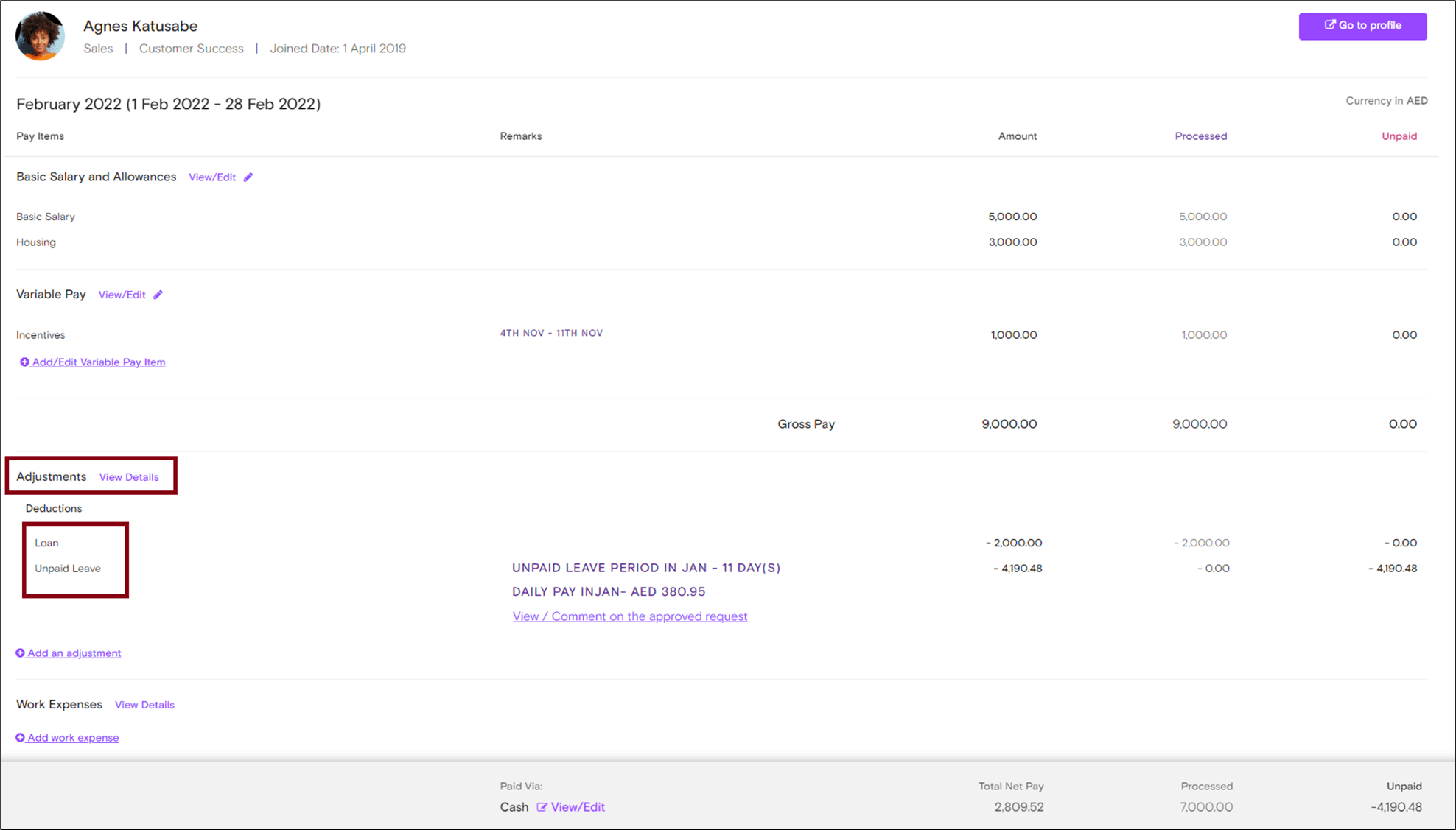Image resolution: width=1456 pixels, height=830 pixels.
Task: Click pencil icon beside Basic Salary View/Edit
Action: [x=248, y=177]
